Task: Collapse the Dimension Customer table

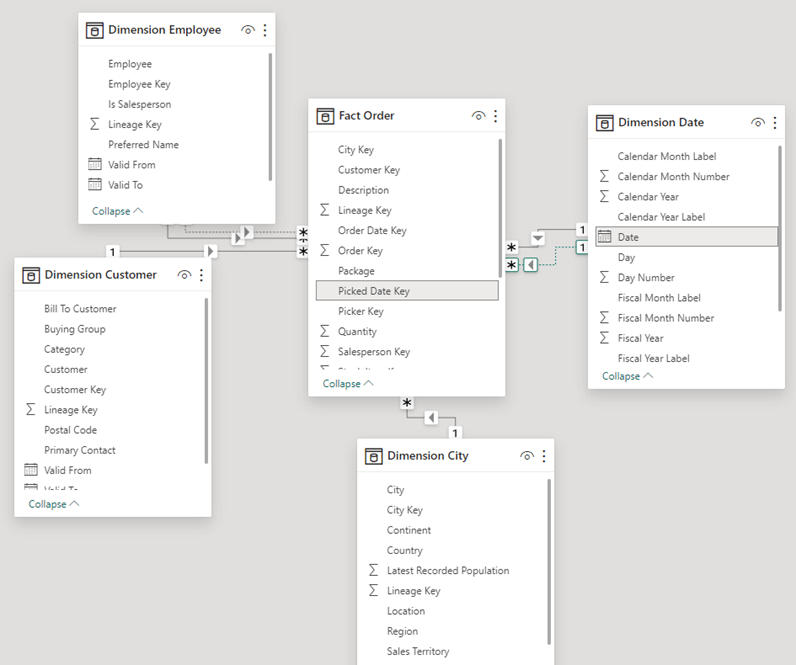Action: pos(53,504)
